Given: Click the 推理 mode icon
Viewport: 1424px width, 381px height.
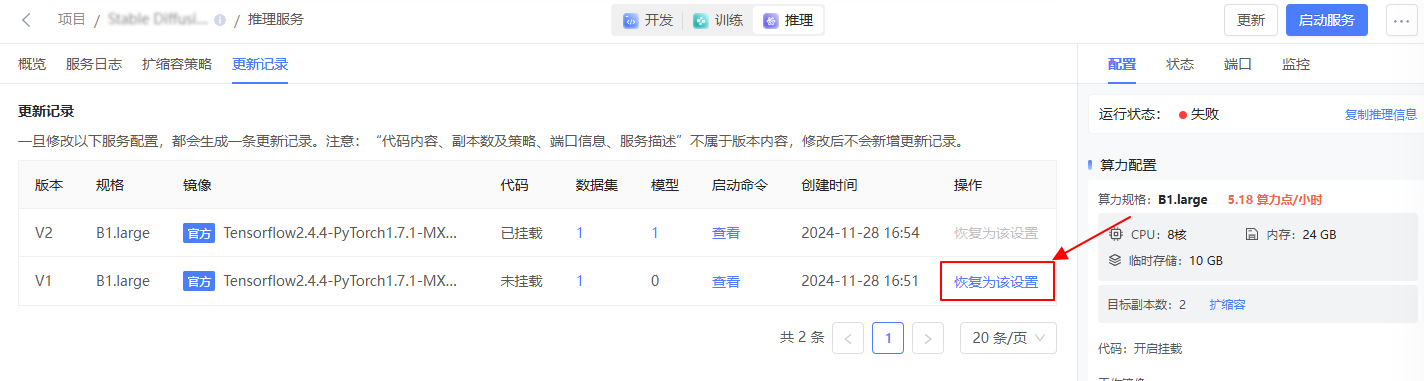Looking at the screenshot, I should (770, 20).
